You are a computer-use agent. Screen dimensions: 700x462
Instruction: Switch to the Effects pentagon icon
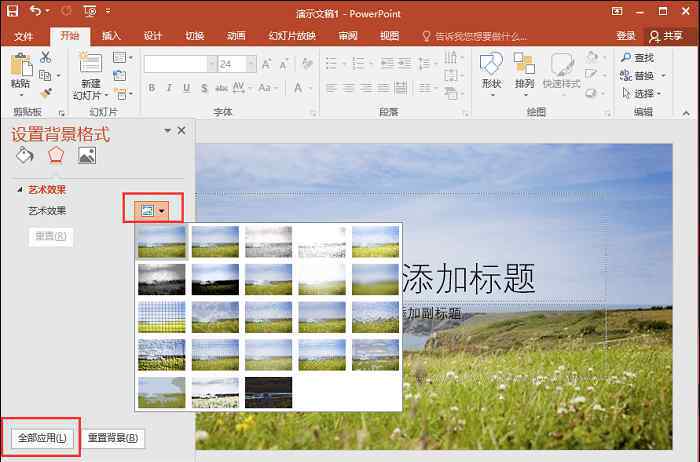(56, 155)
